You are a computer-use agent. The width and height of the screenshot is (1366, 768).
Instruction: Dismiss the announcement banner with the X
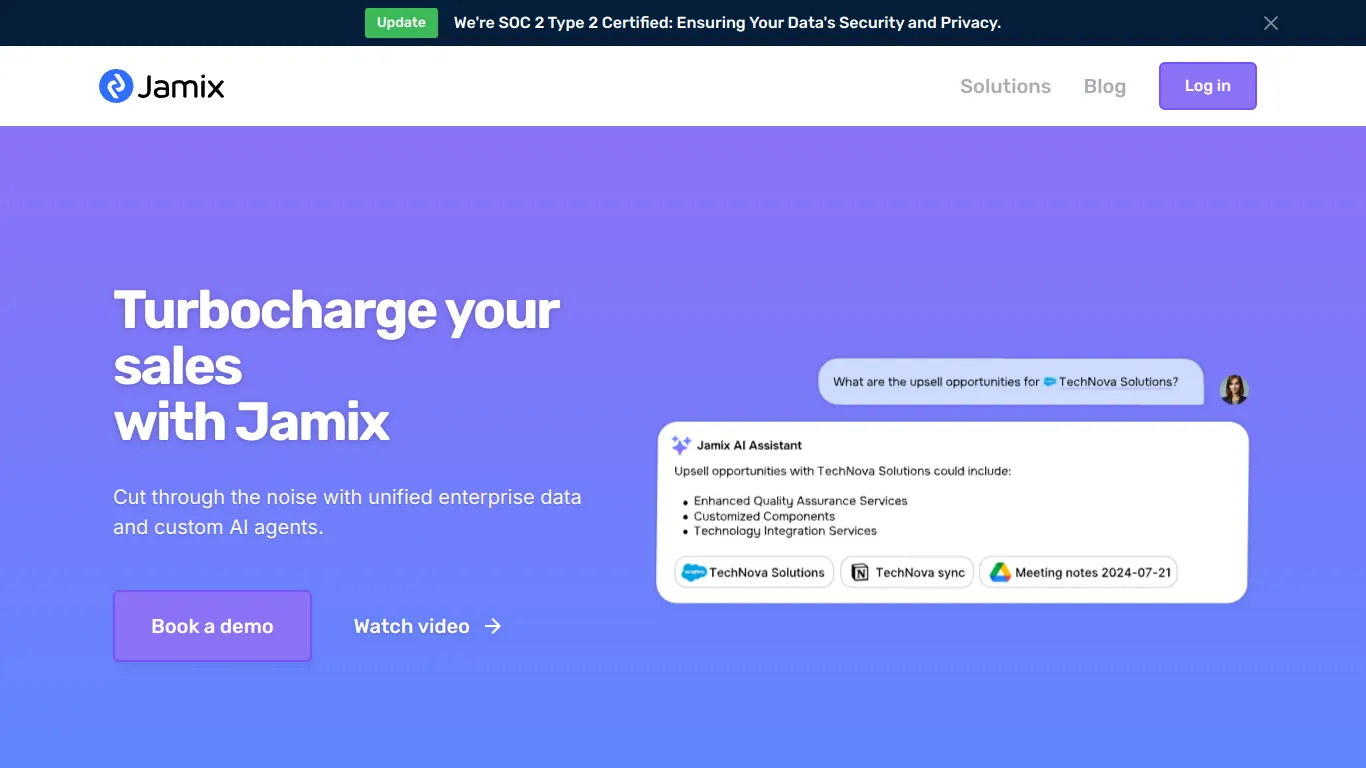(1271, 23)
